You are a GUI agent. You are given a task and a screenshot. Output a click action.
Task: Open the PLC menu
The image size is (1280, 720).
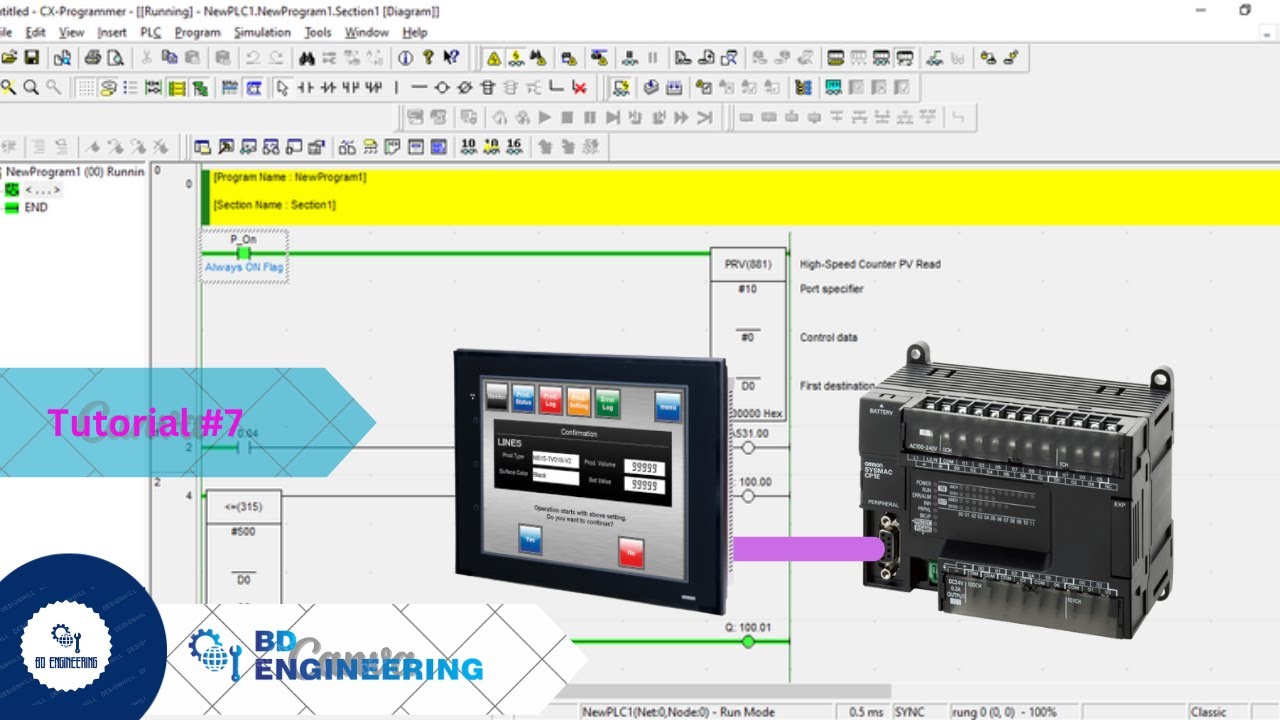click(x=151, y=32)
